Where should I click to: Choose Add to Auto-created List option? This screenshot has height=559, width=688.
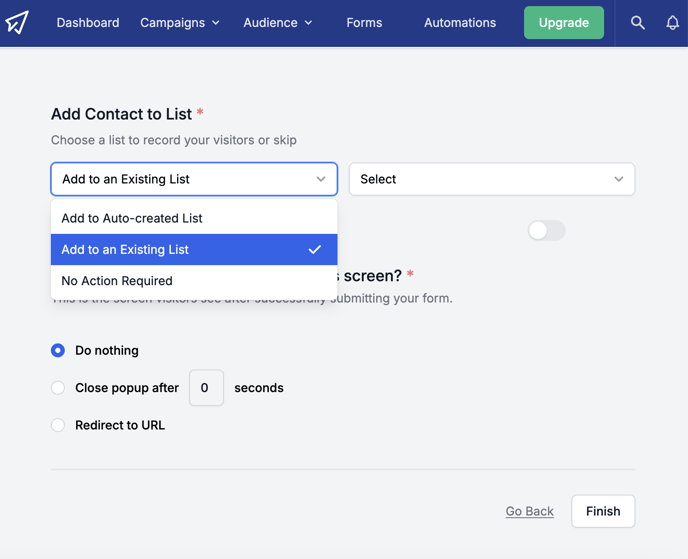click(x=194, y=218)
